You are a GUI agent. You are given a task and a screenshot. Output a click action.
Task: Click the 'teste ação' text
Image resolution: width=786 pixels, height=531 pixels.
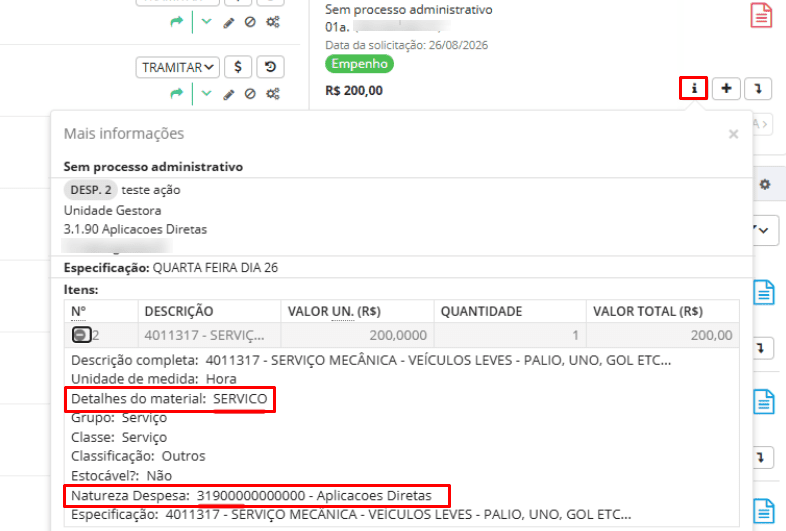coord(151,190)
